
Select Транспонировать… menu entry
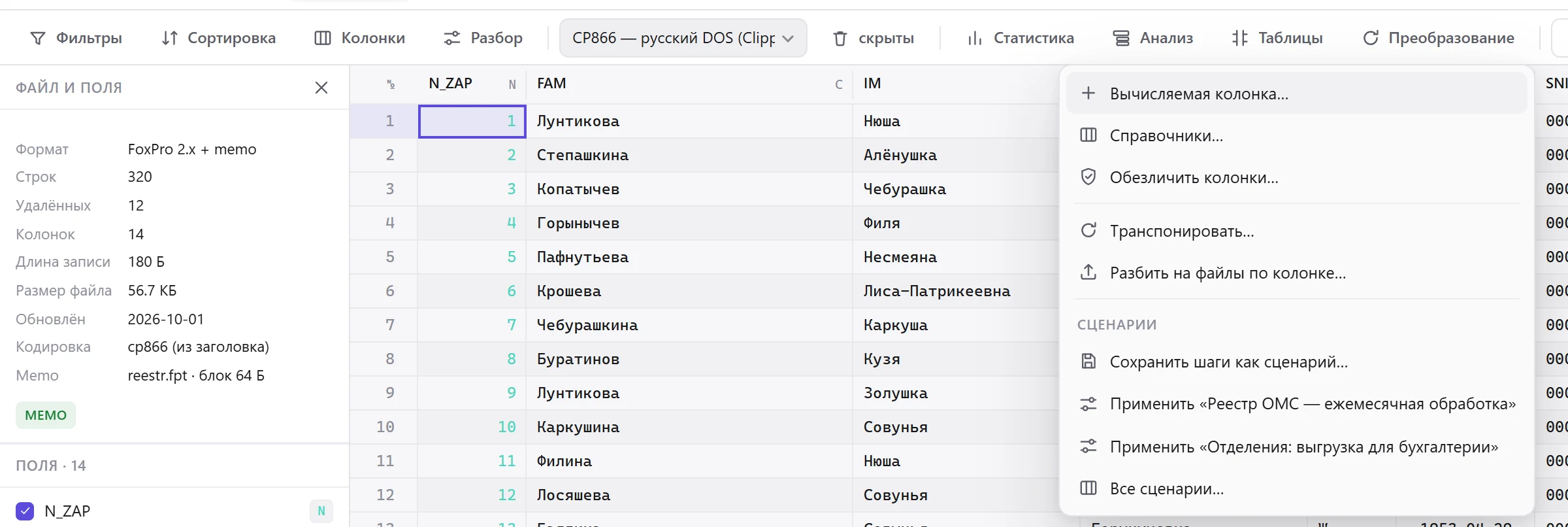1296,231
